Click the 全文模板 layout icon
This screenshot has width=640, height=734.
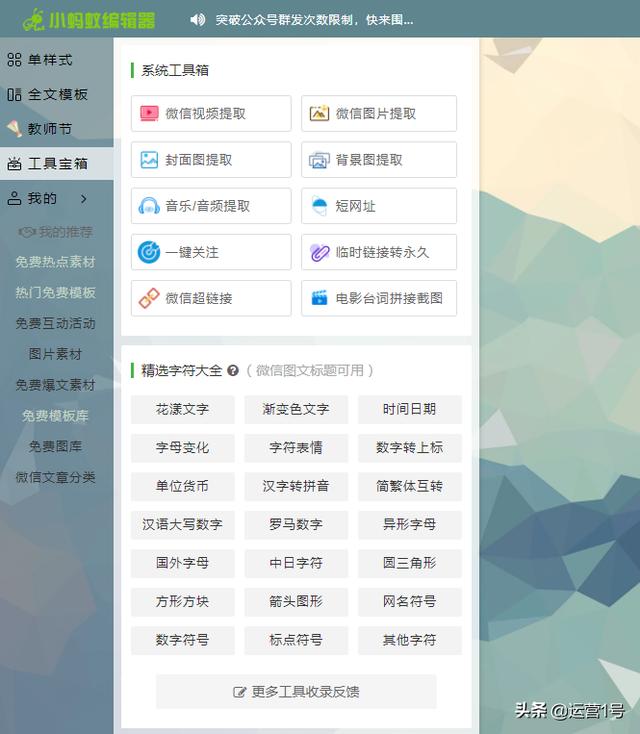(x=15, y=95)
